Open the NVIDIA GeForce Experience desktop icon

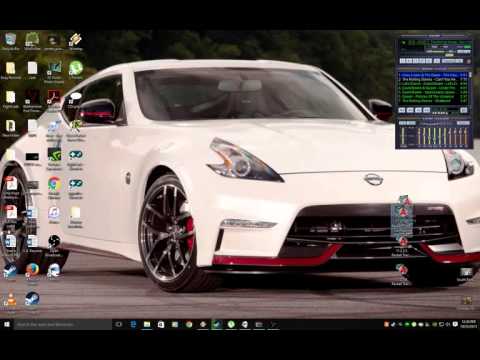(x=54, y=159)
